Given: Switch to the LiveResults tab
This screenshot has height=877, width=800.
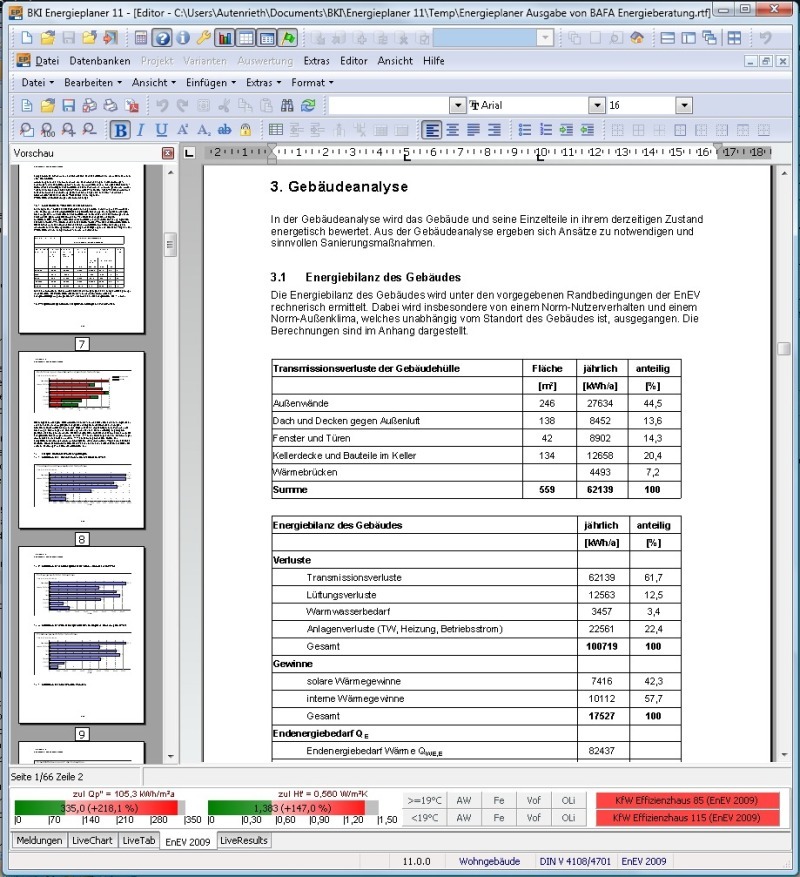Looking at the screenshot, I should [x=243, y=840].
